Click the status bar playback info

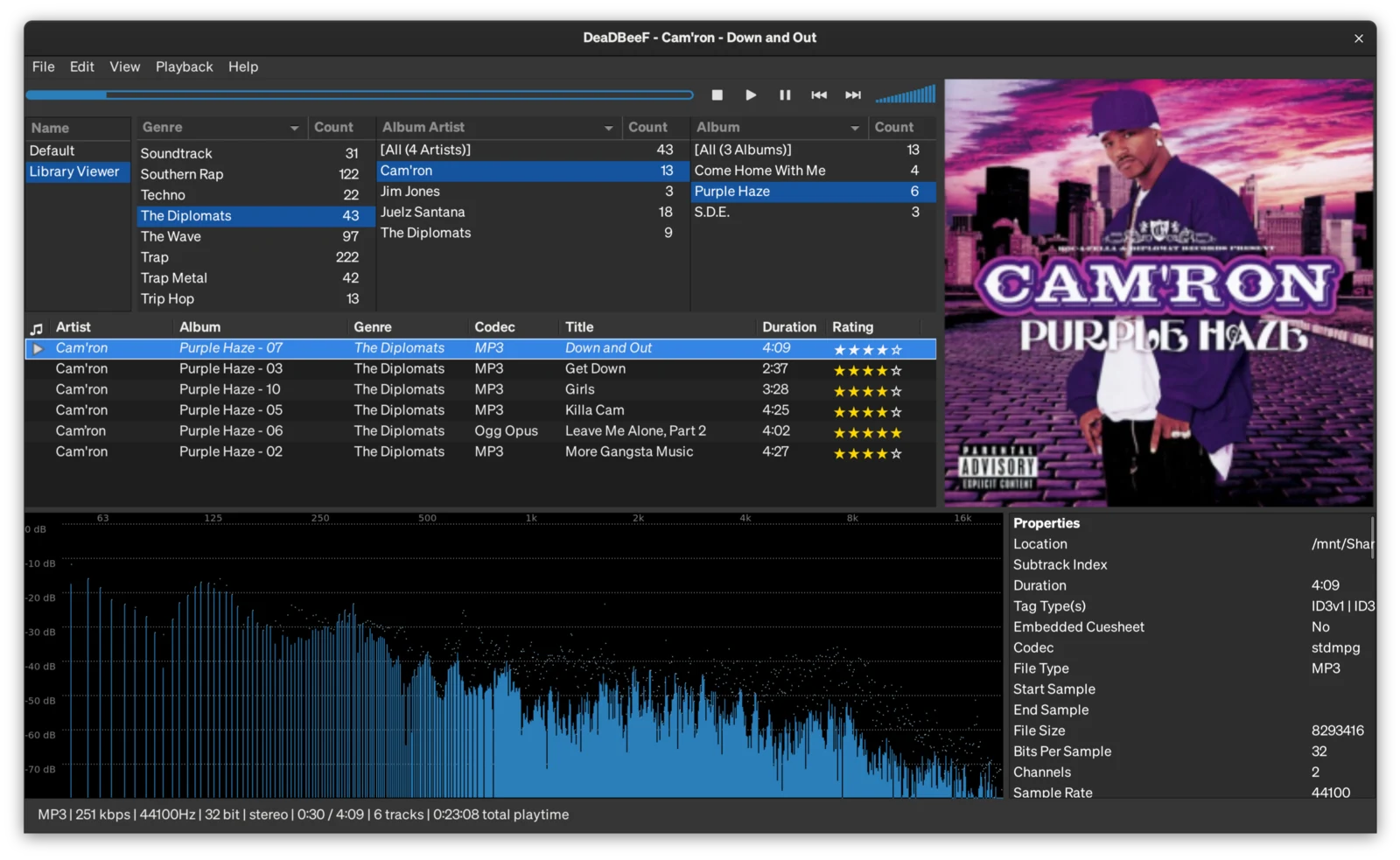click(303, 815)
